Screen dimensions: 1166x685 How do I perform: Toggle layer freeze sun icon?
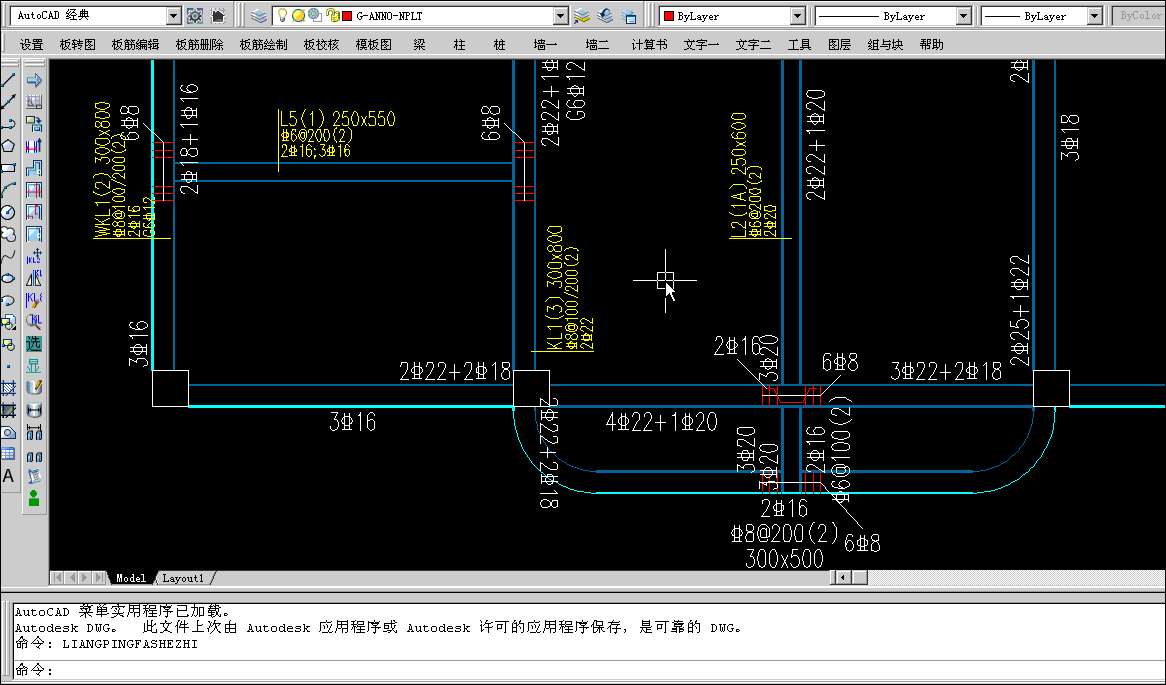(298, 16)
